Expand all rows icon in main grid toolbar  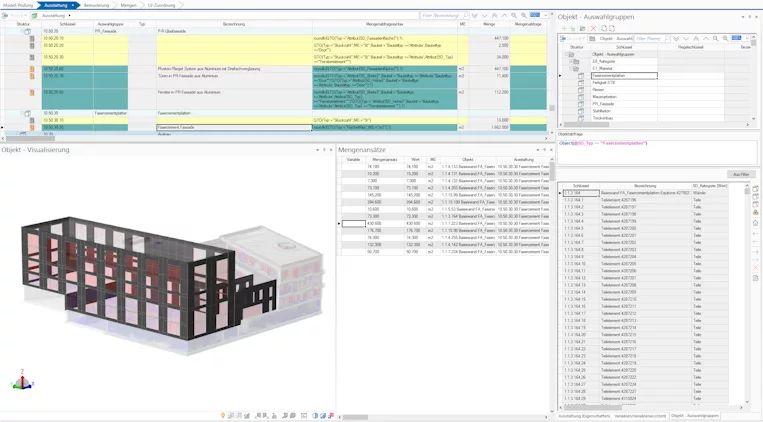coord(474,16)
